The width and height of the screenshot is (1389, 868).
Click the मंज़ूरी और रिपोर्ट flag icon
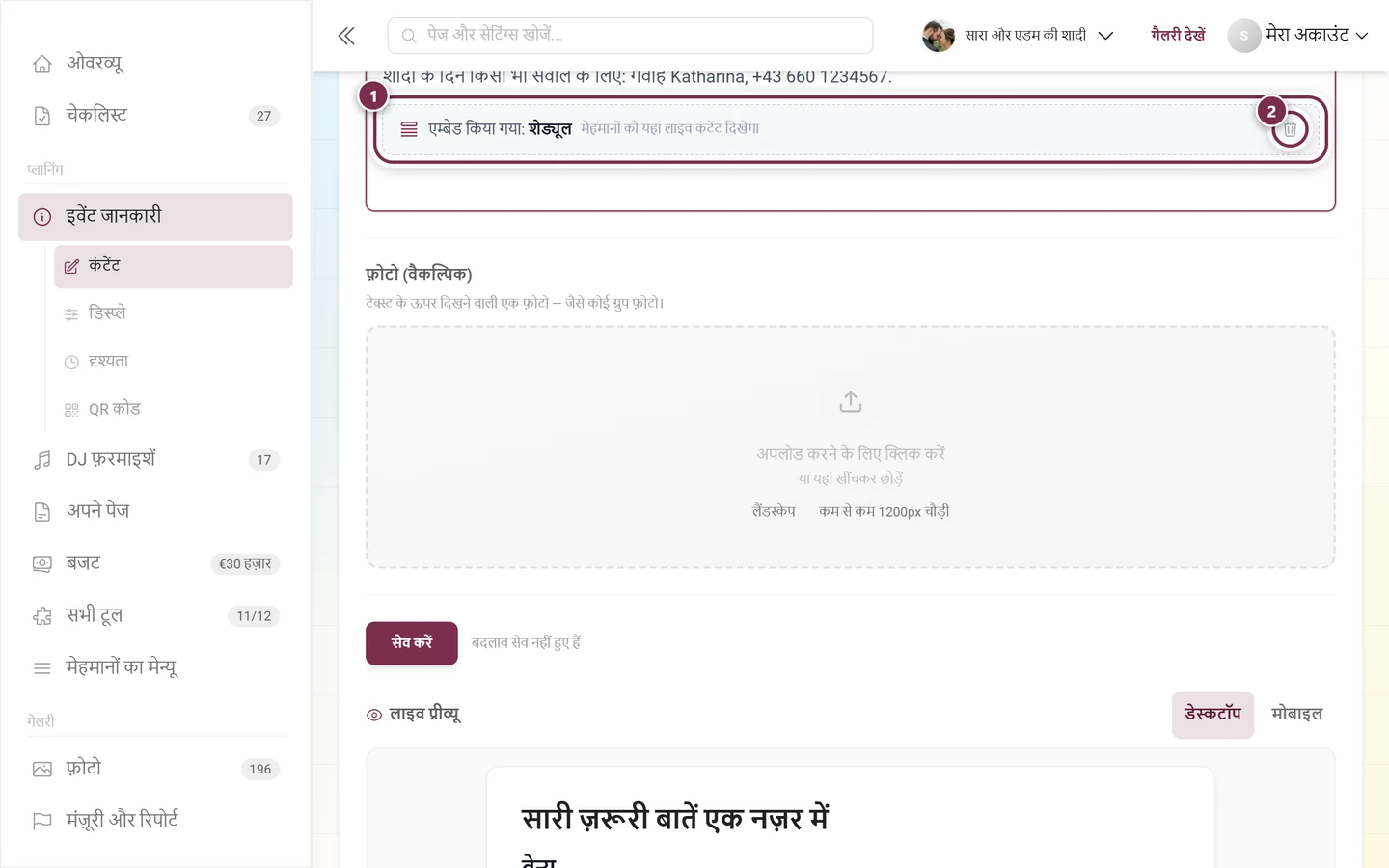42,821
